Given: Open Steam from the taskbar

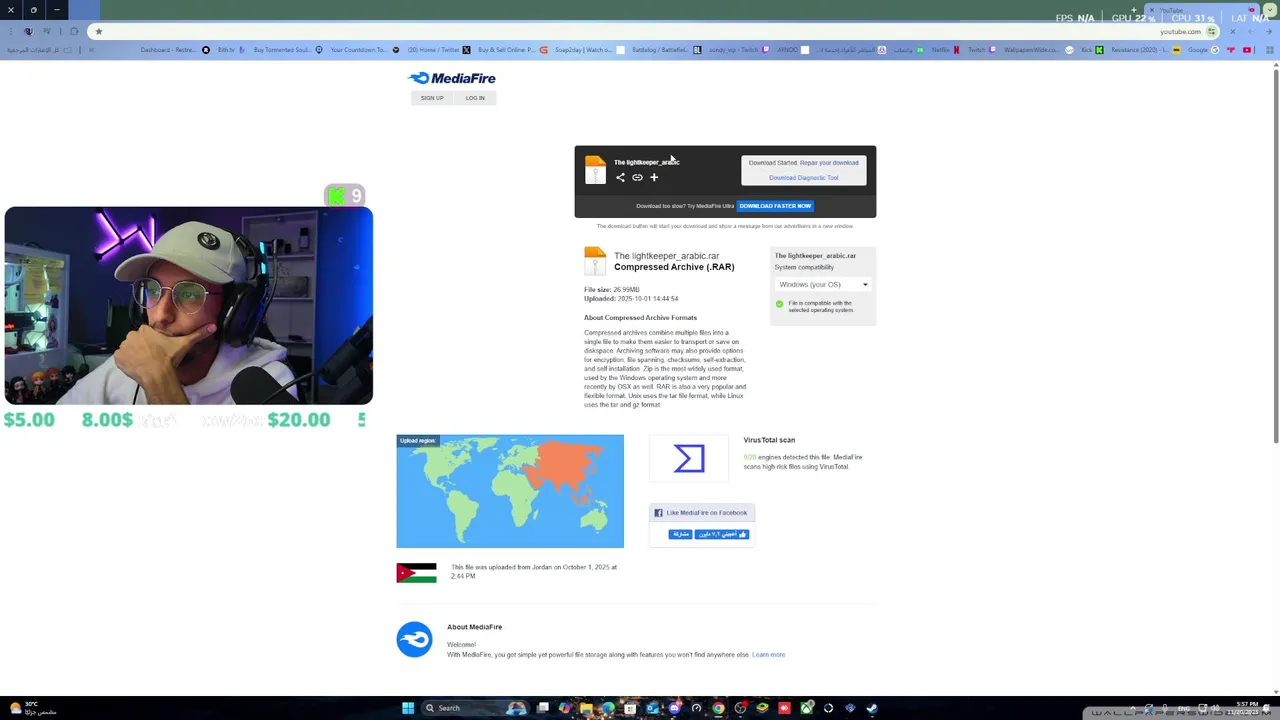Looking at the screenshot, I should coord(872,708).
